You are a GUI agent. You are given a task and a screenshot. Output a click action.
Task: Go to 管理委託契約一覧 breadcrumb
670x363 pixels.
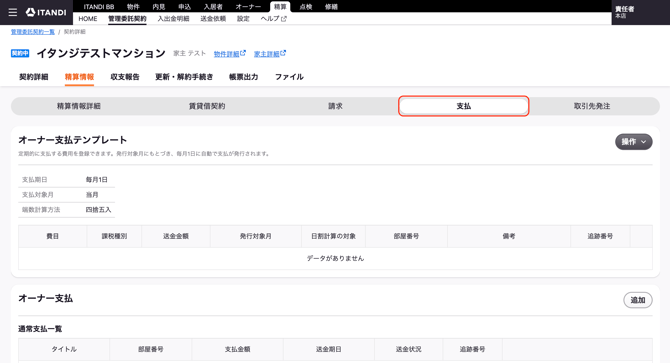coord(33,32)
